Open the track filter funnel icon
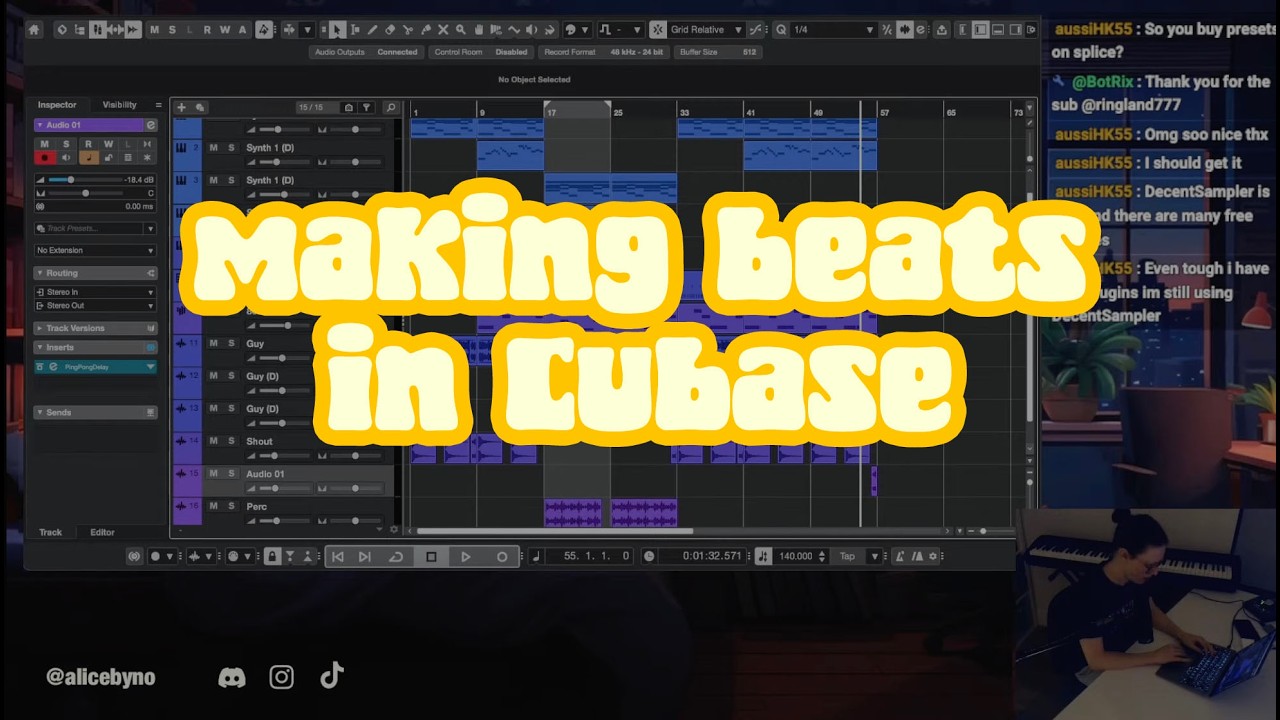Viewport: 1280px width, 720px height. coord(366,107)
